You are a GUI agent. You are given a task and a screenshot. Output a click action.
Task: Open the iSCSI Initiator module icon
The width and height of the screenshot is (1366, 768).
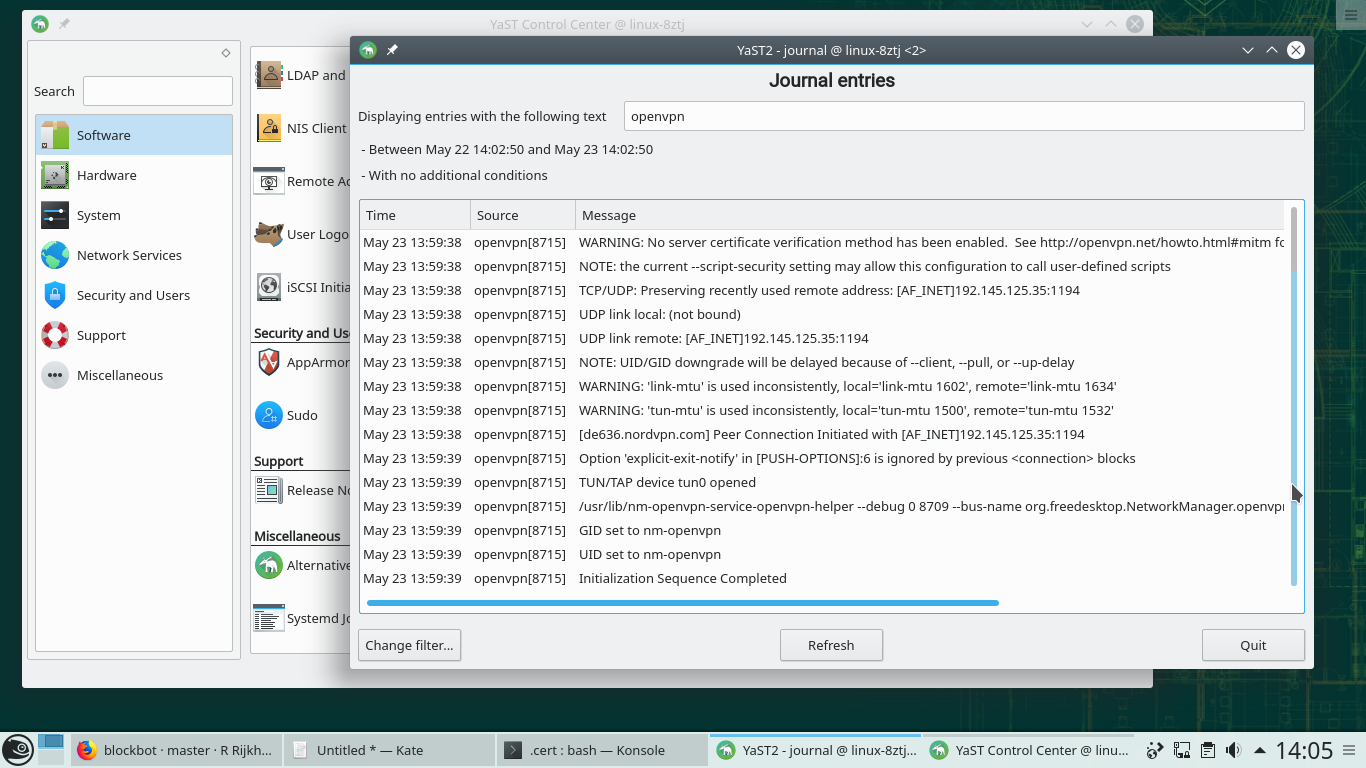click(269, 287)
